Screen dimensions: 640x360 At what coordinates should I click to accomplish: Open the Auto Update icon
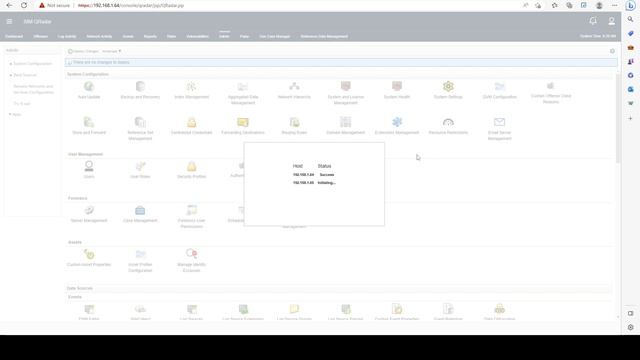pos(89,87)
